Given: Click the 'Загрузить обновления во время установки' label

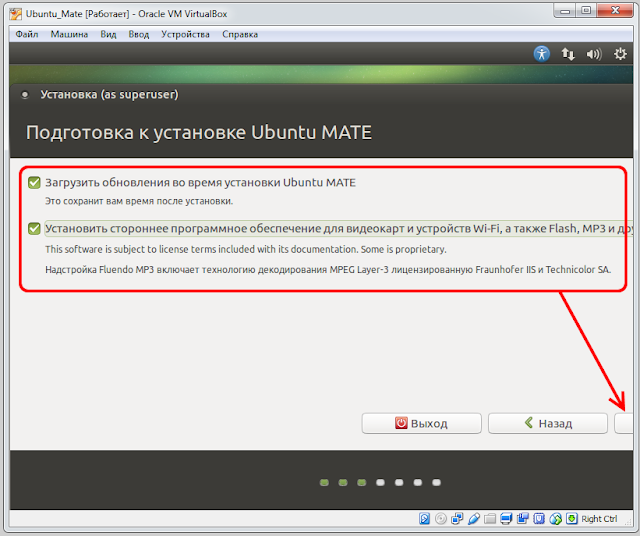Looking at the screenshot, I should pyautogui.click(x=200, y=182).
